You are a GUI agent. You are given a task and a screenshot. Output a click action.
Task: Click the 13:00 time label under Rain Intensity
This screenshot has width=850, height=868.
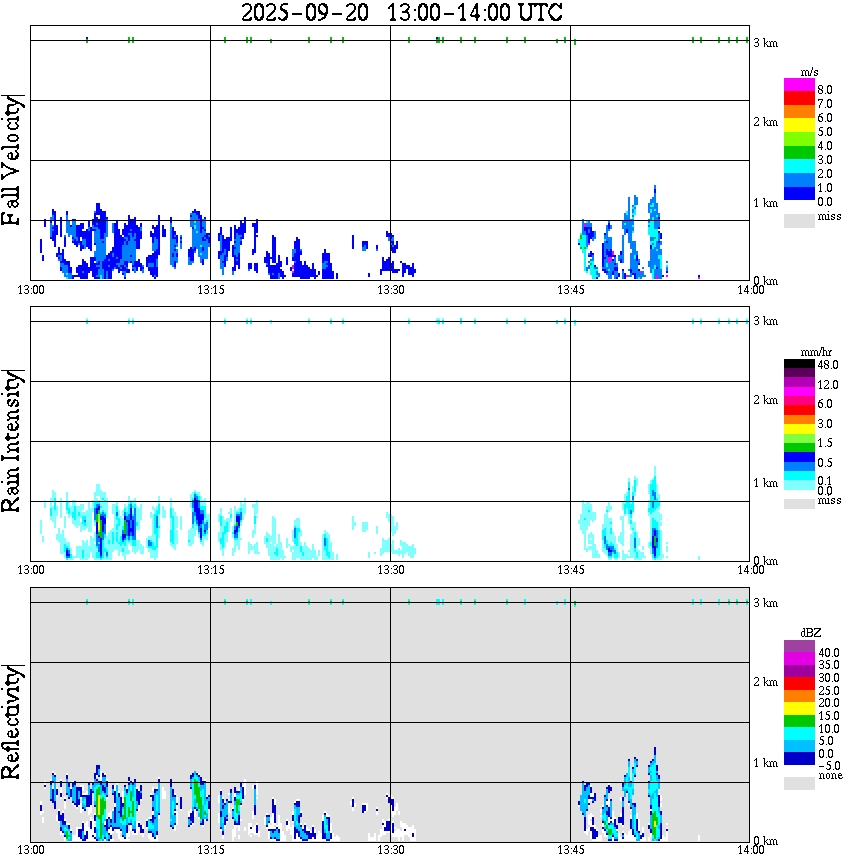(x=30, y=570)
